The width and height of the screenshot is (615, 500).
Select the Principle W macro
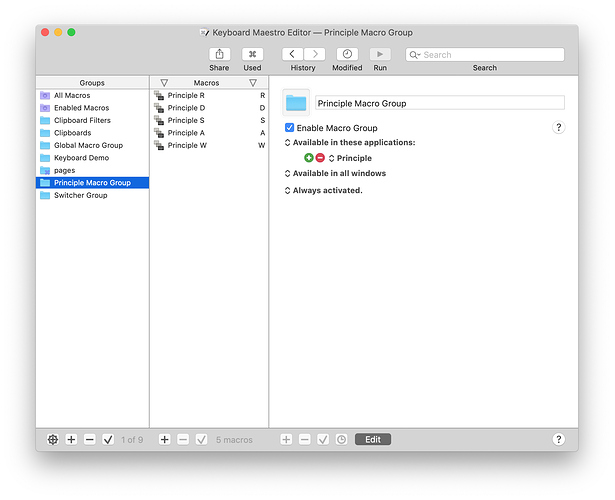tap(209, 145)
